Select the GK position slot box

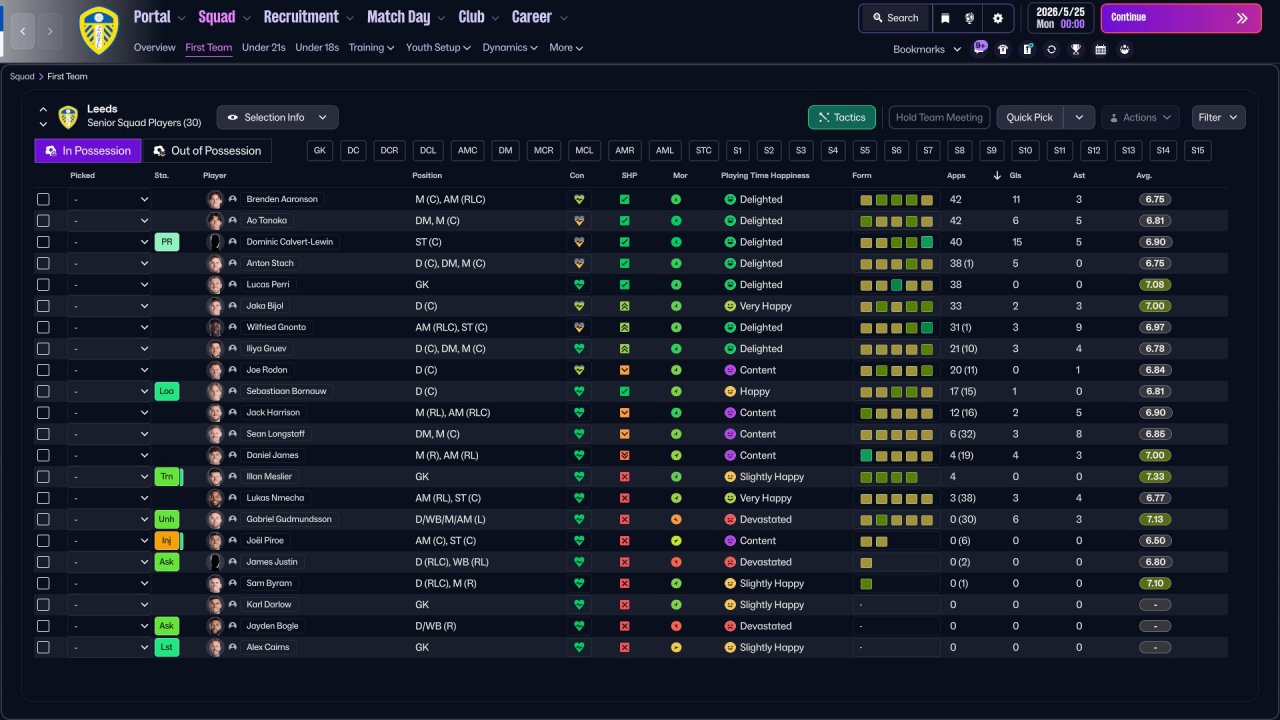[x=320, y=151]
